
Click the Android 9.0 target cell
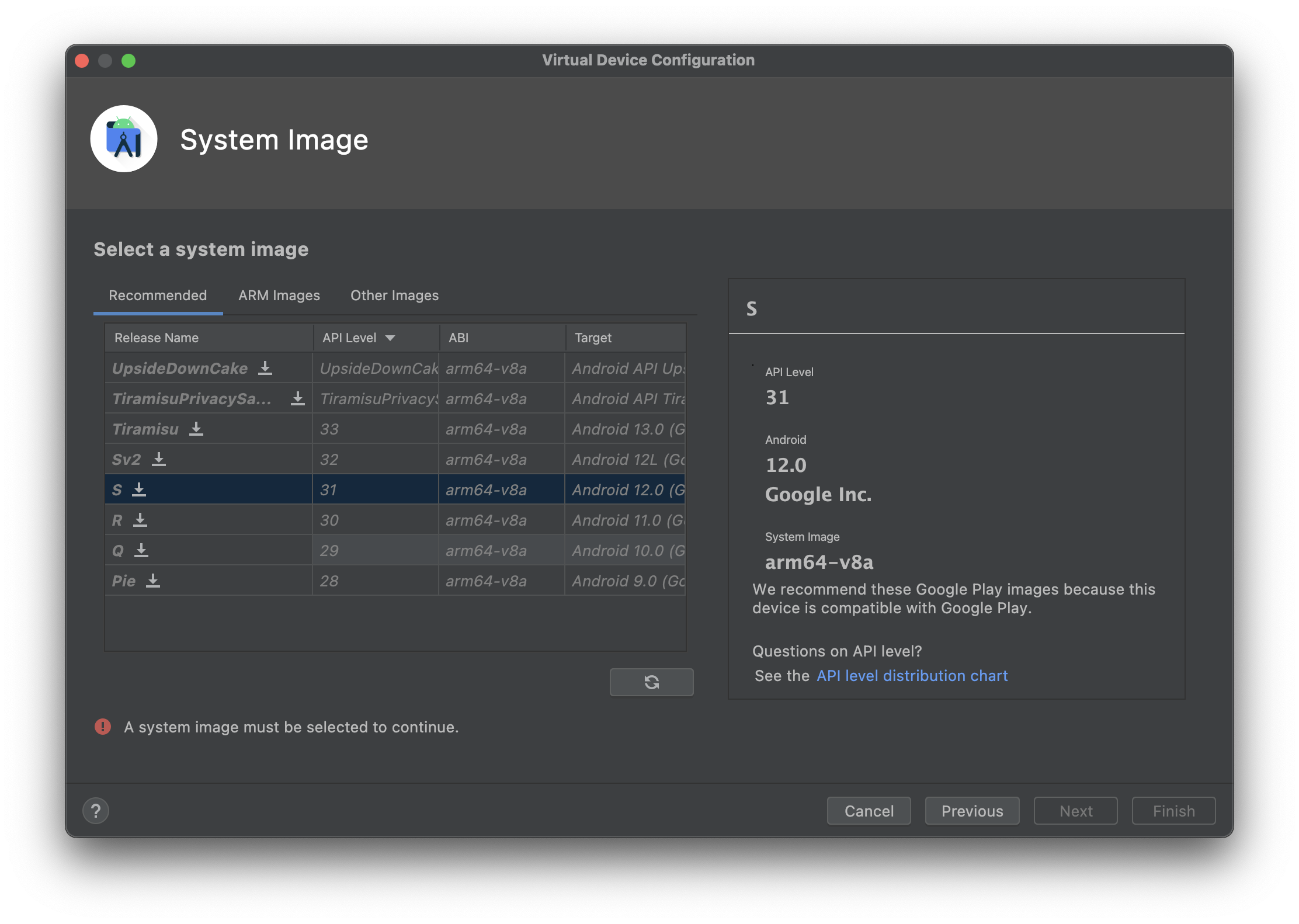click(626, 581)
